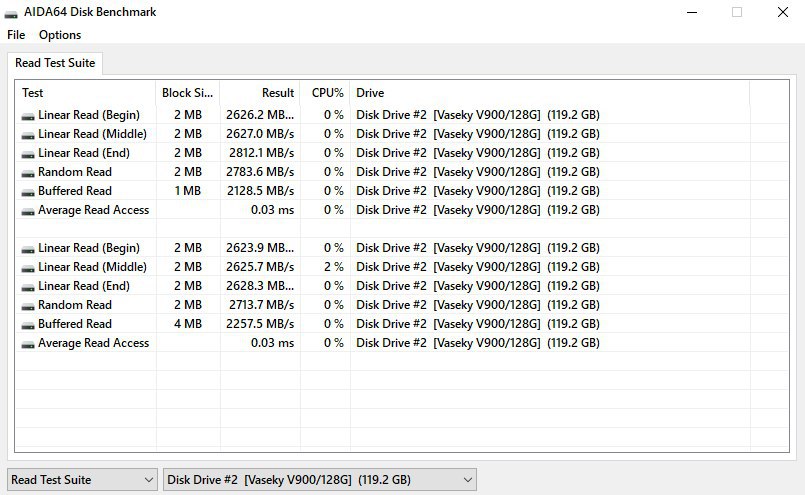Click drive icon beside Linear Read (End) 2812.1 row

coord(28,155)
